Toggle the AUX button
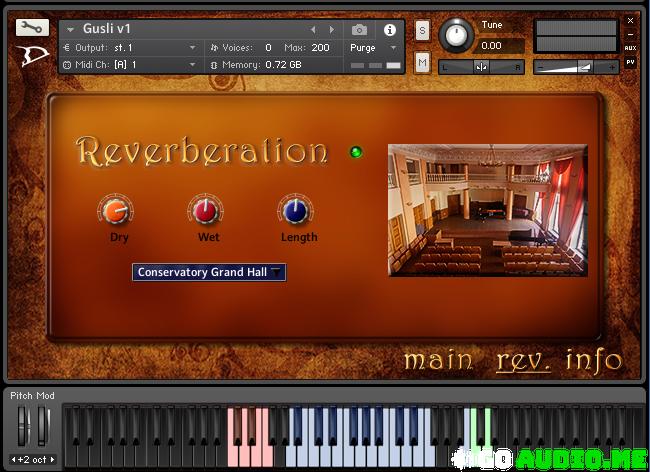The image size is (650, 472). pyautogui.click(x=631, y=48)
